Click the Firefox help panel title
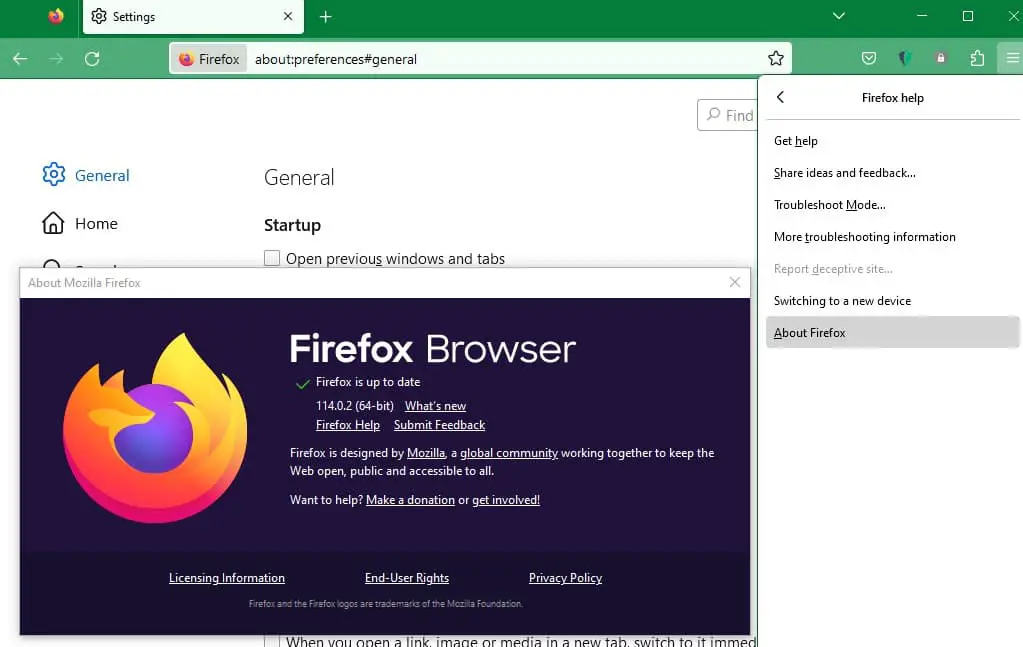Viewport: 1023px width, 647px height. pyautogui.click(x=893, y=98)
